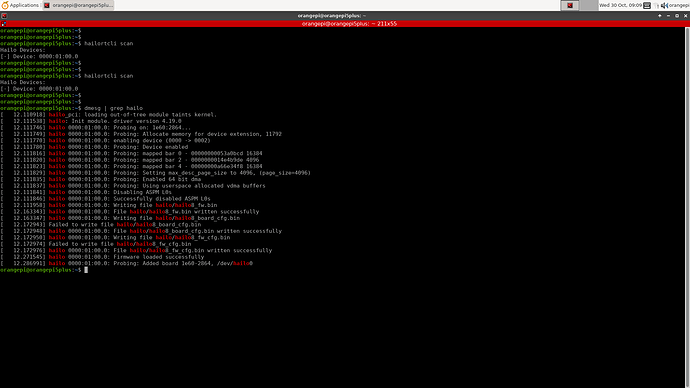Open the Applications menu
Viewport: 690px width, 388px height.
pyautogui.click(x=20, y=5)
